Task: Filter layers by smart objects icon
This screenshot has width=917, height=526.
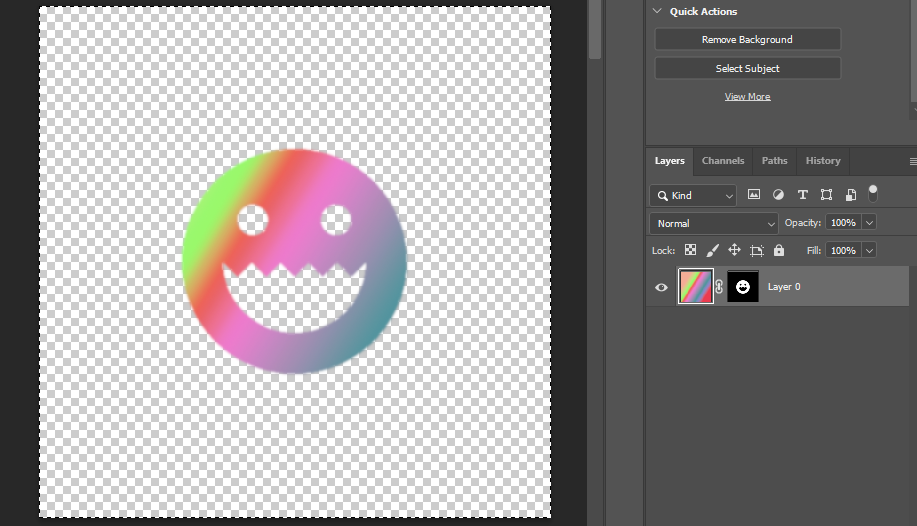Action: coord(851,195)
